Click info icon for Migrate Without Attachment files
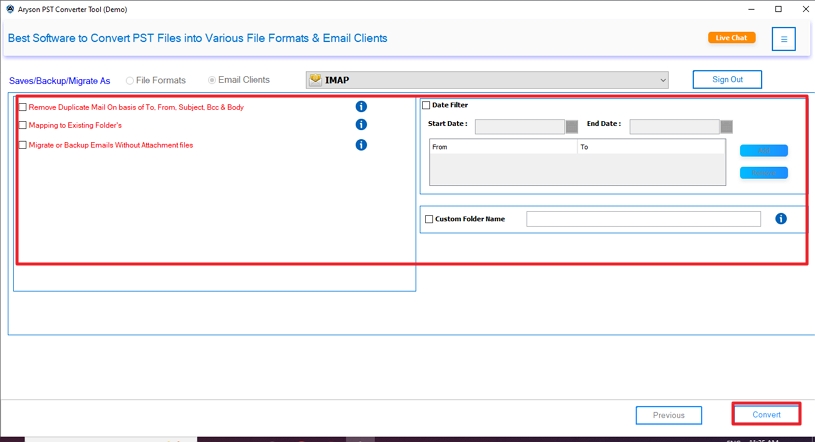 coord(361,145)
